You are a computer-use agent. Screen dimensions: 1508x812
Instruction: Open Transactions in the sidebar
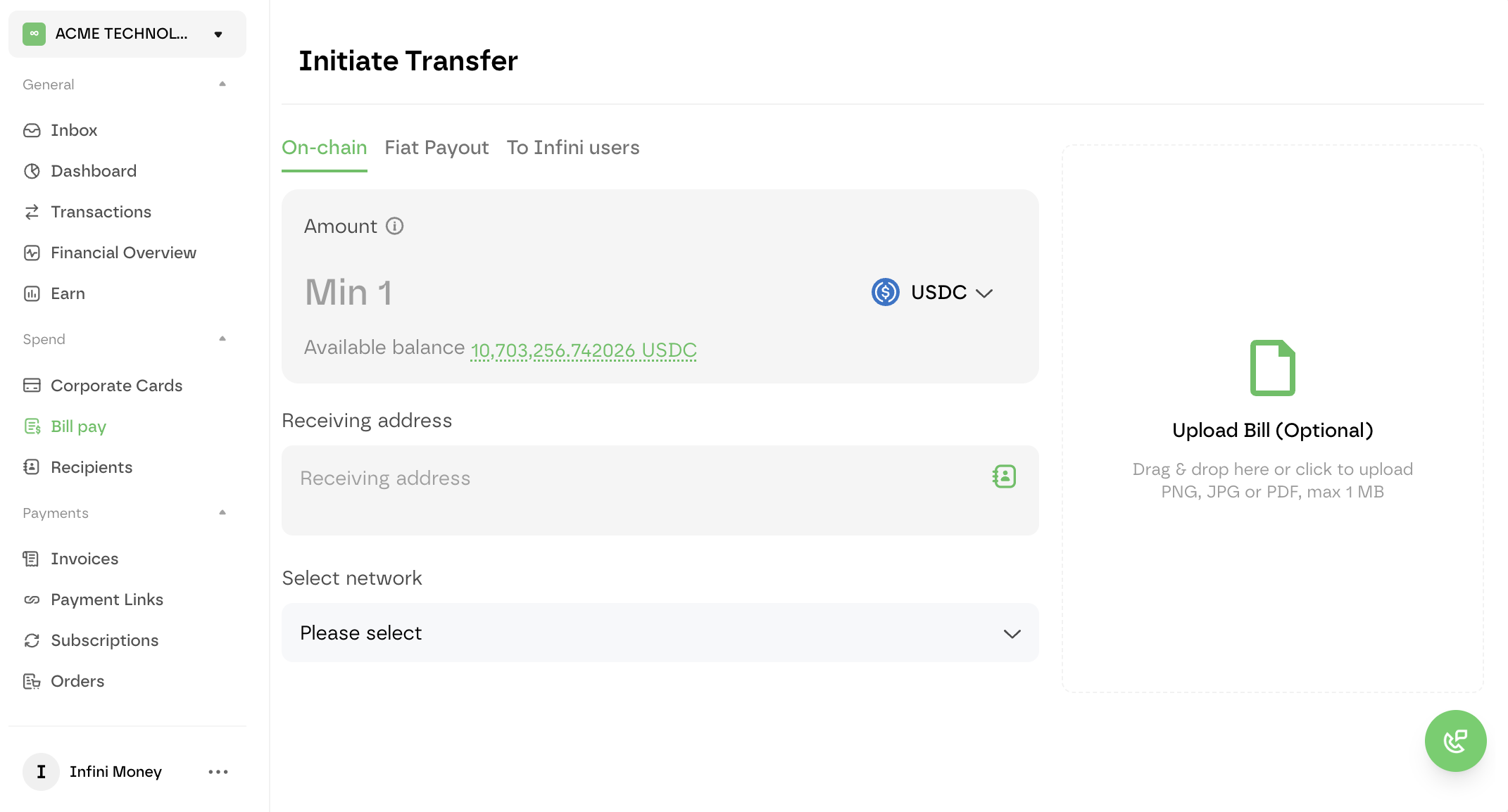point(101,212)
